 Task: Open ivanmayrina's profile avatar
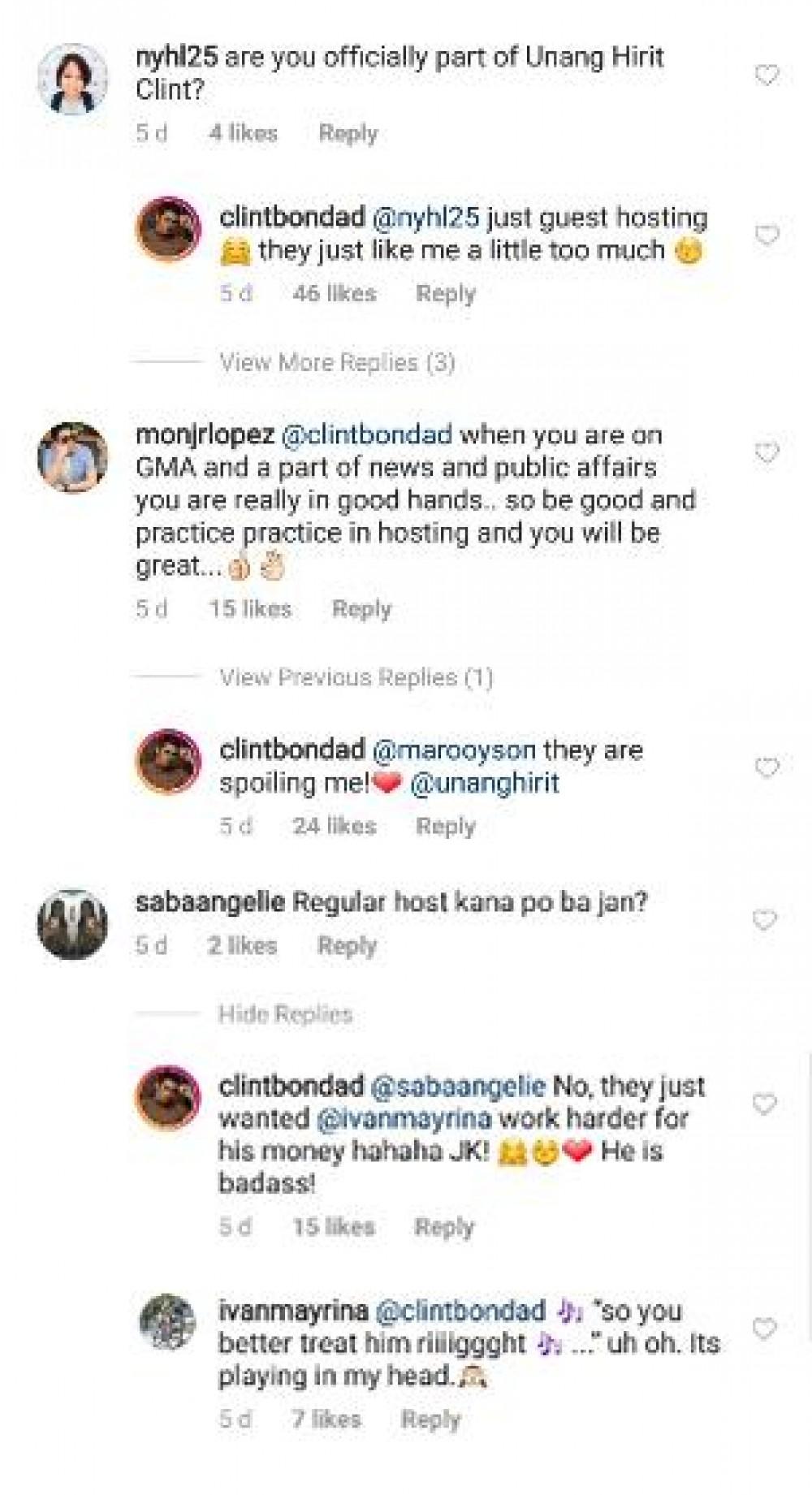click(x=167, y=1322)
